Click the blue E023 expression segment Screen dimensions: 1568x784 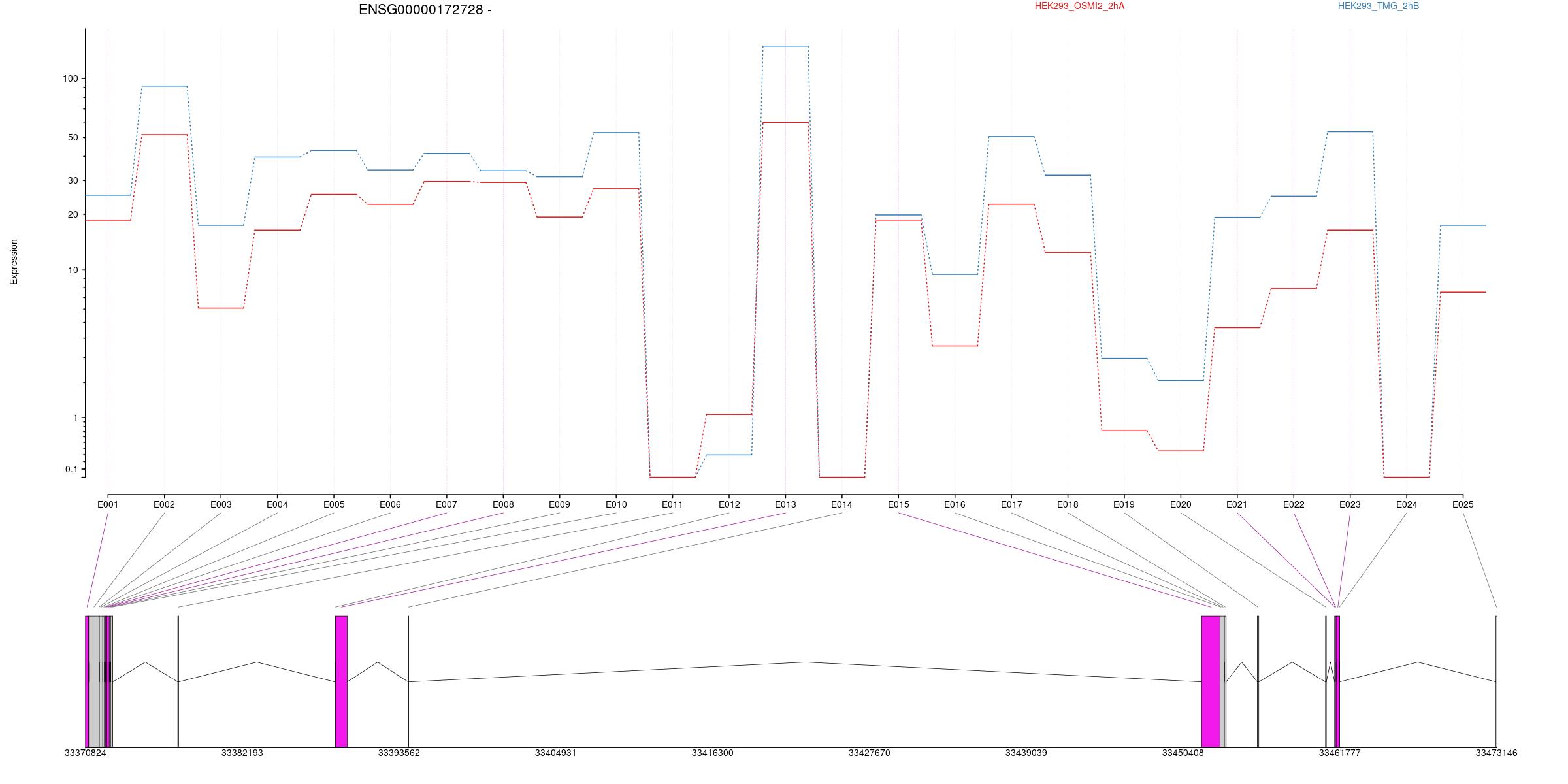tap(1350, 132)
